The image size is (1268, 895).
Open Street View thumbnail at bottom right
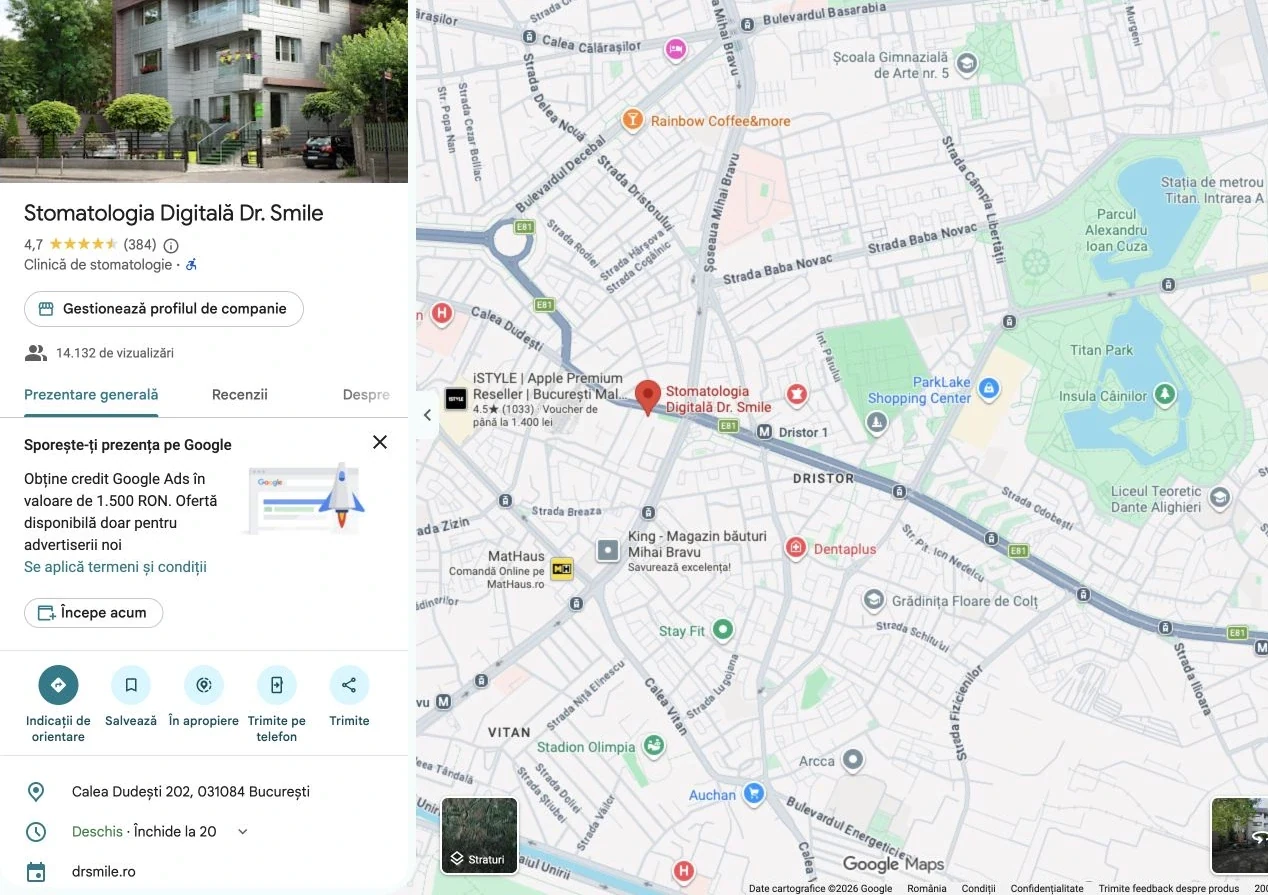point(1239,835)
